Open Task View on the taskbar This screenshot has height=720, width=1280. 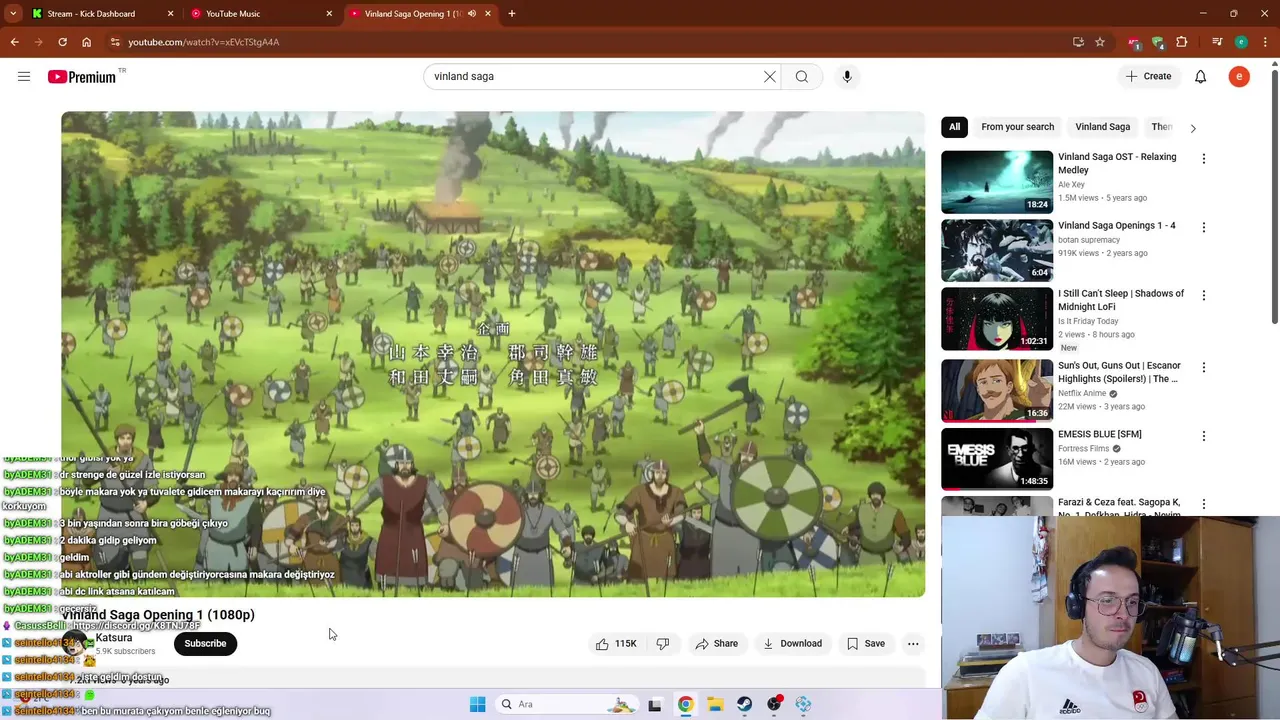(x=655, y=704)
